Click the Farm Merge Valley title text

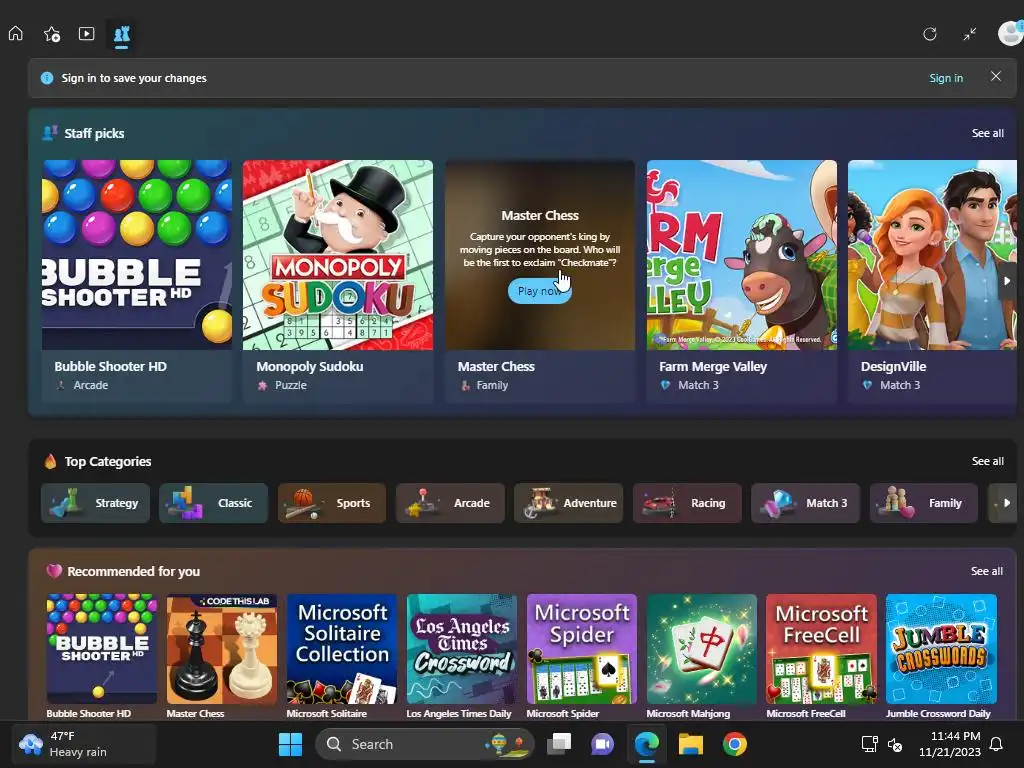[x=712, y=366]
